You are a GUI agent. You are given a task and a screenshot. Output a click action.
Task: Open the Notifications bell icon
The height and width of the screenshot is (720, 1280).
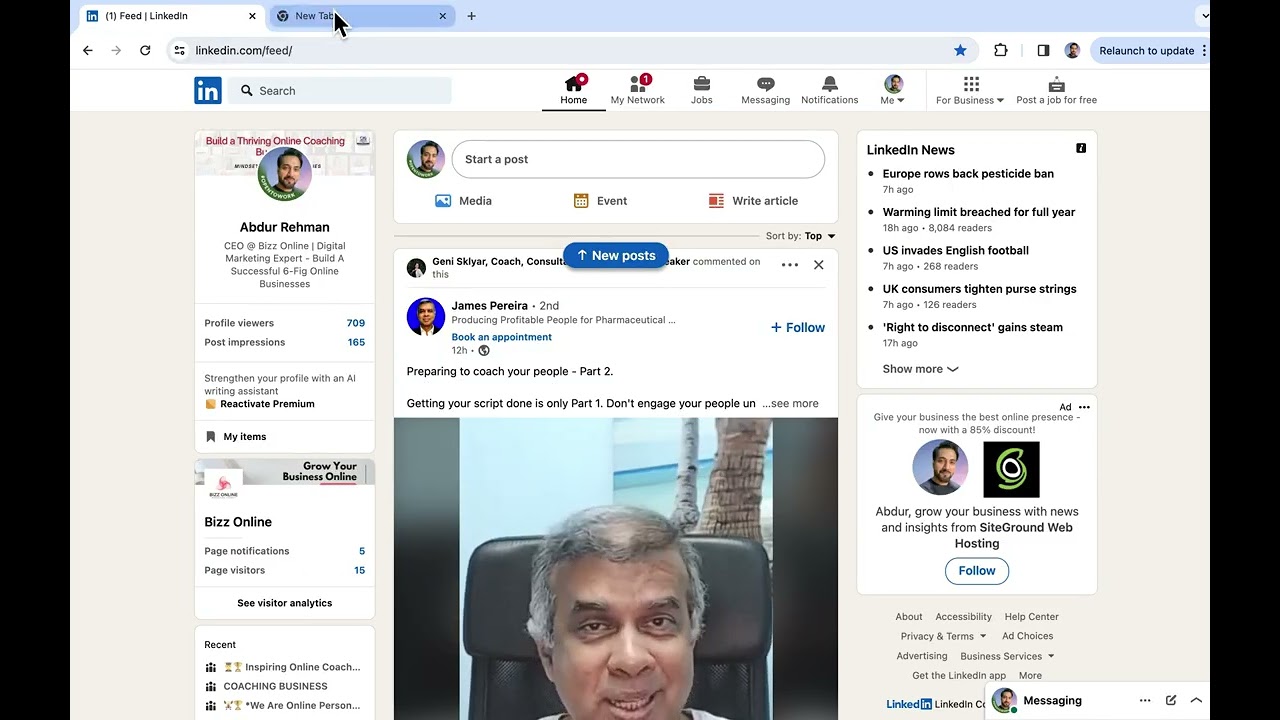click(830, 83)
